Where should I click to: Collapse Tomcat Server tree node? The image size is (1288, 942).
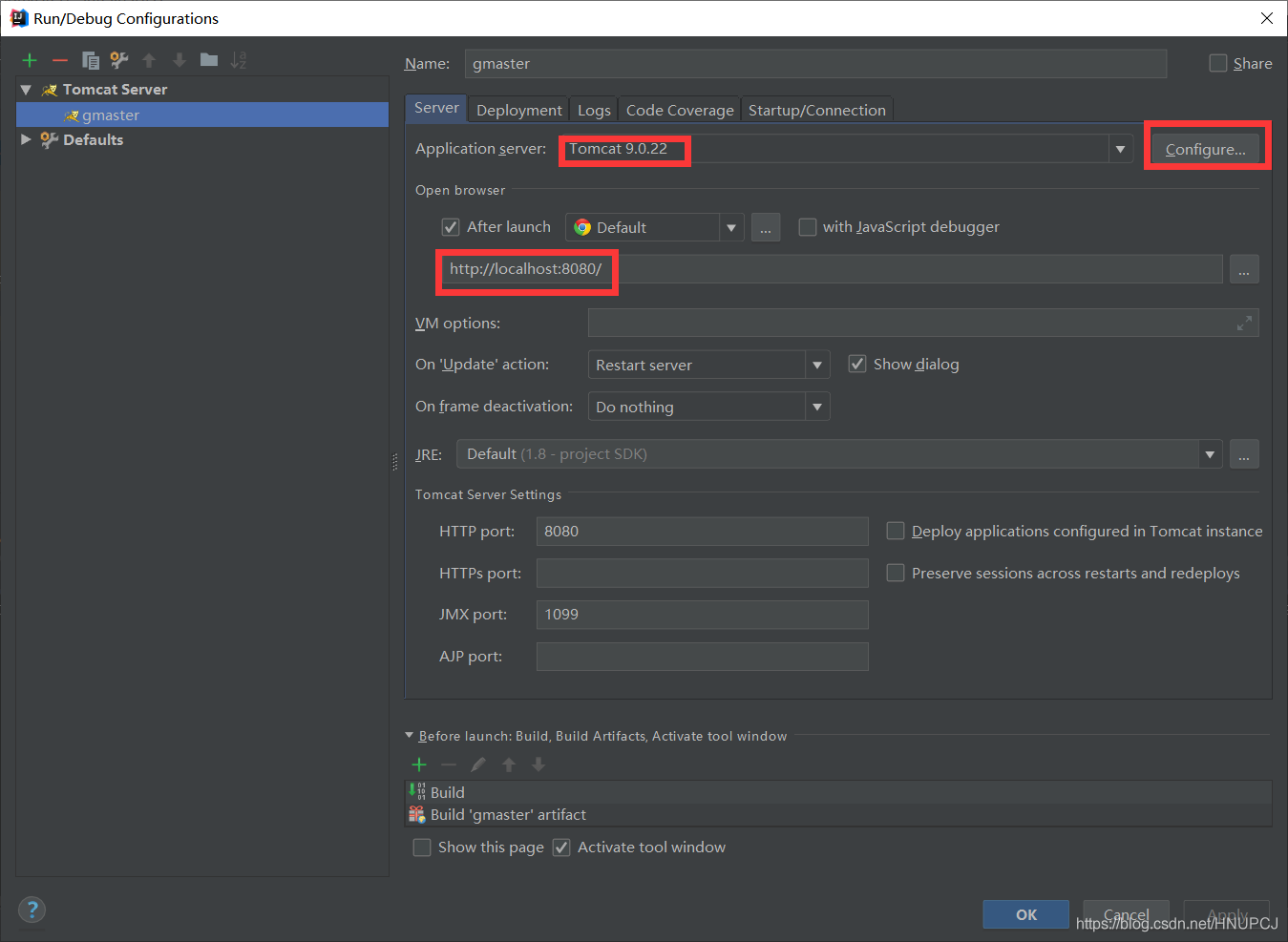26,90
